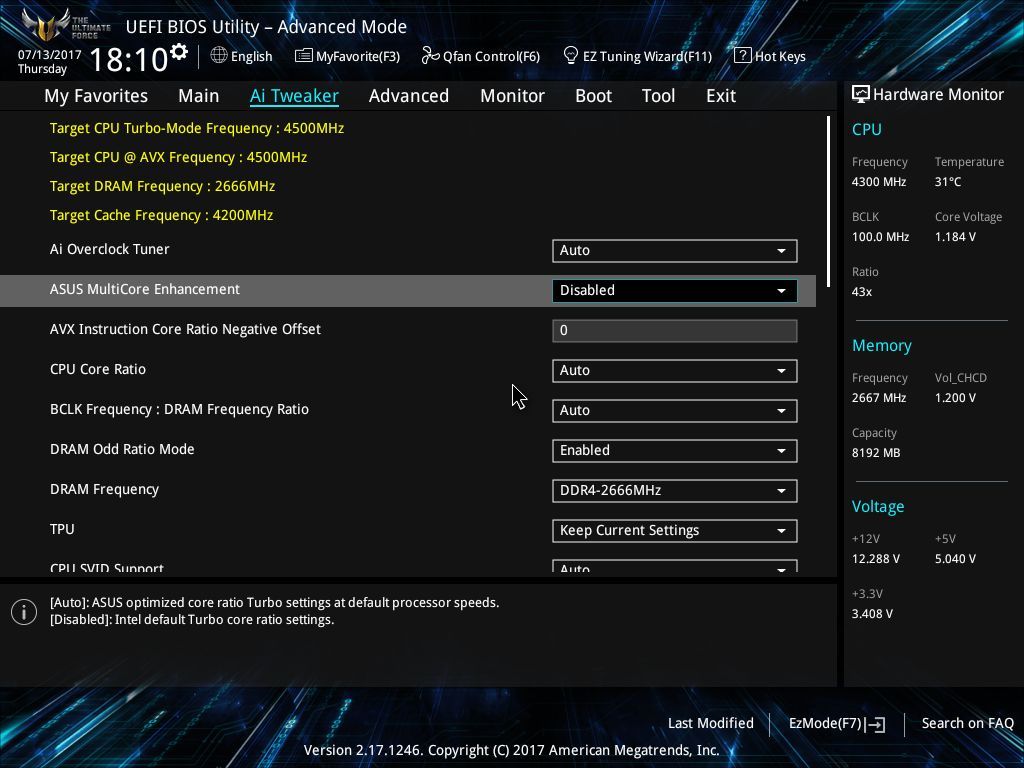Click the info icon in help panel
1024x768 pixels.
click(x=24, y=612)
